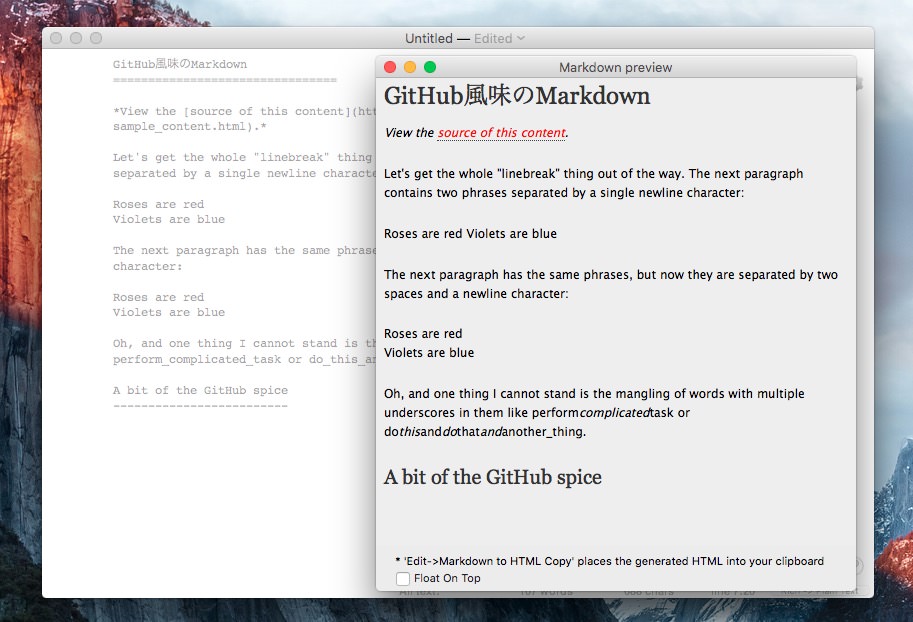Close the Markdown preview window

click(x=390, y=67)
